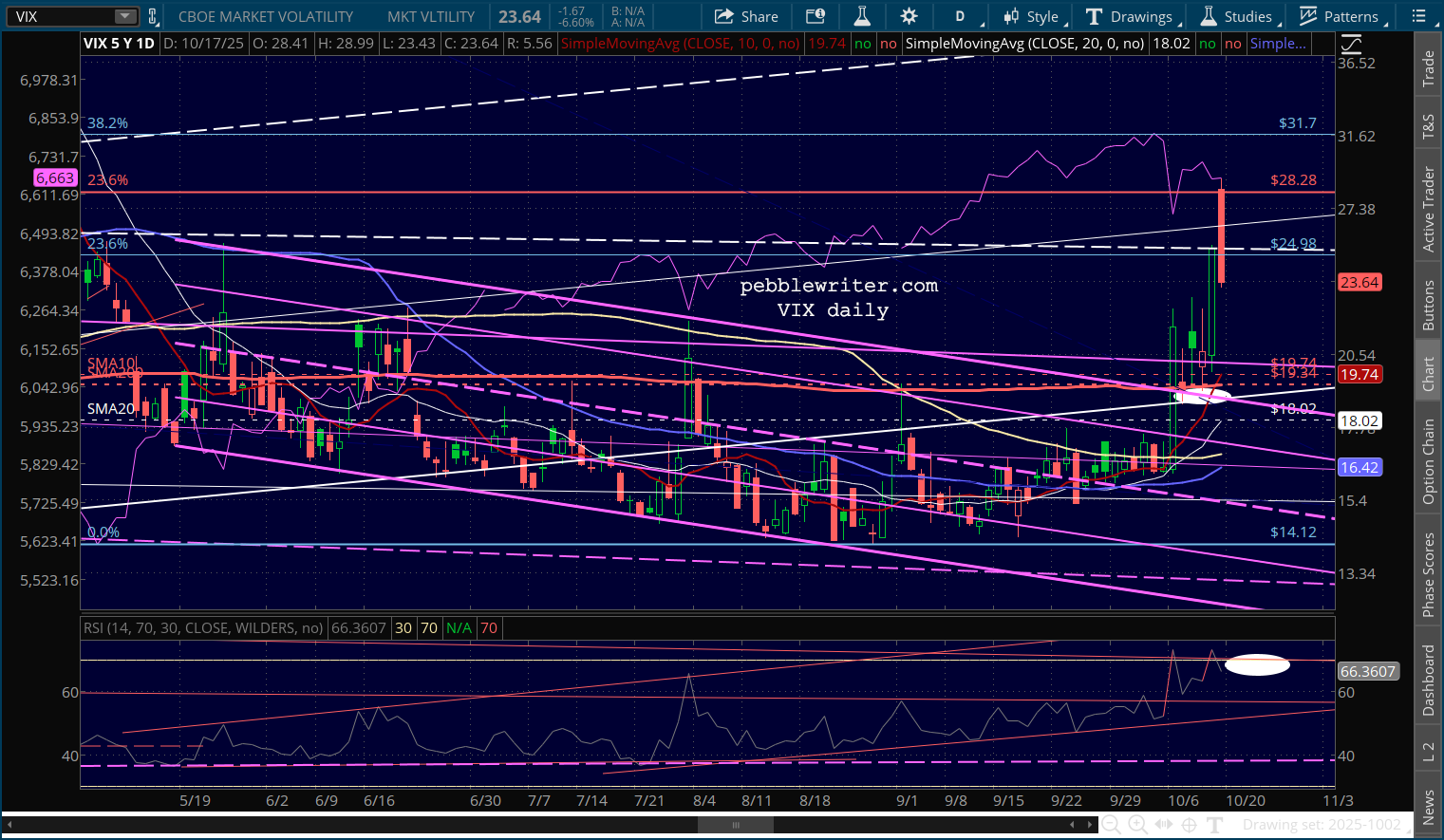Screen dimensions: 1444x840
Task: Click the Edit studies flask icon
Action: (x=862, y=16)
